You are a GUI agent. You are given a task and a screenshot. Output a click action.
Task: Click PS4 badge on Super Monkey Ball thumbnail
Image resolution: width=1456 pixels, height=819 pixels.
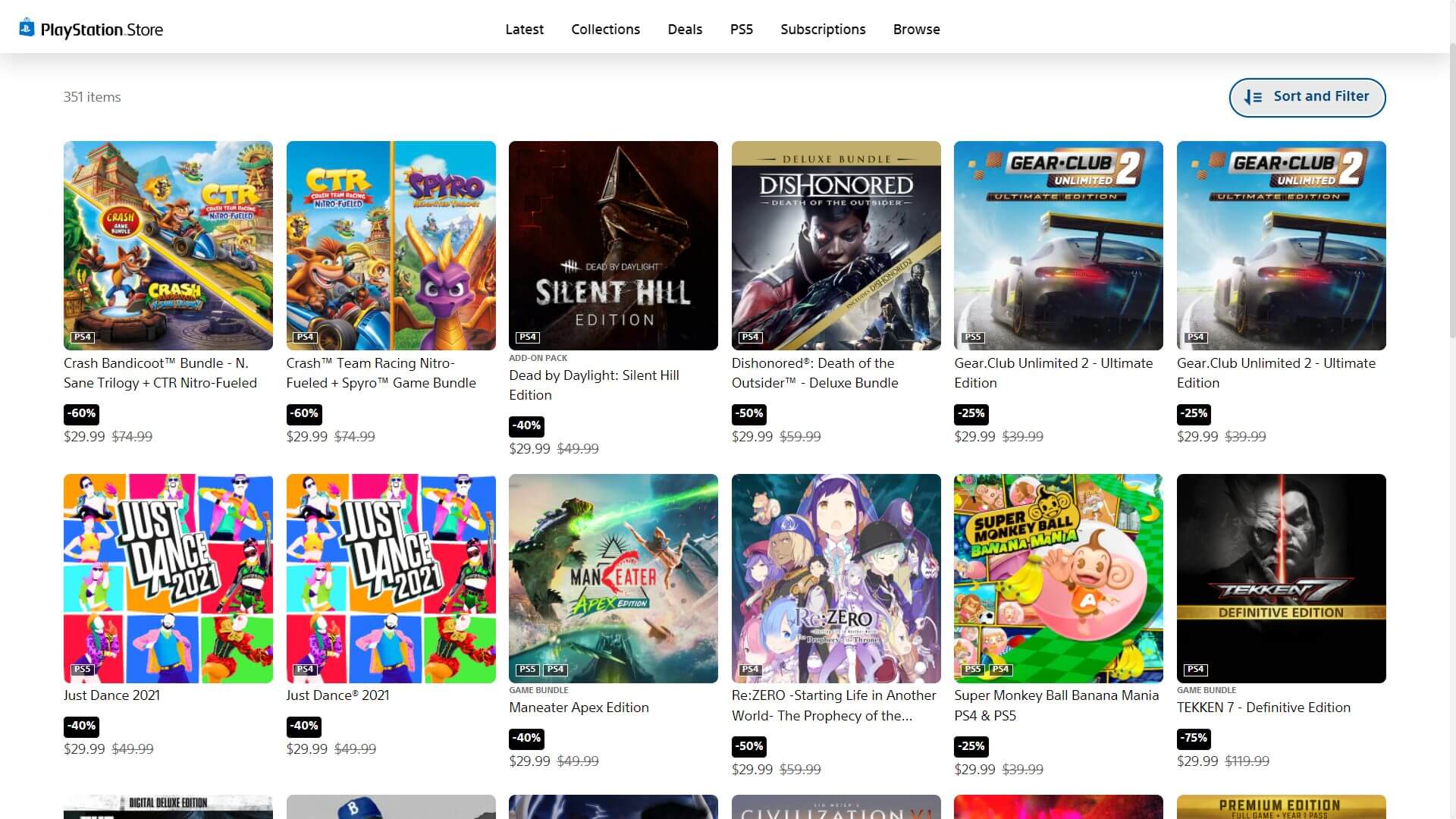pyautogui.click(x=999, y=669)
